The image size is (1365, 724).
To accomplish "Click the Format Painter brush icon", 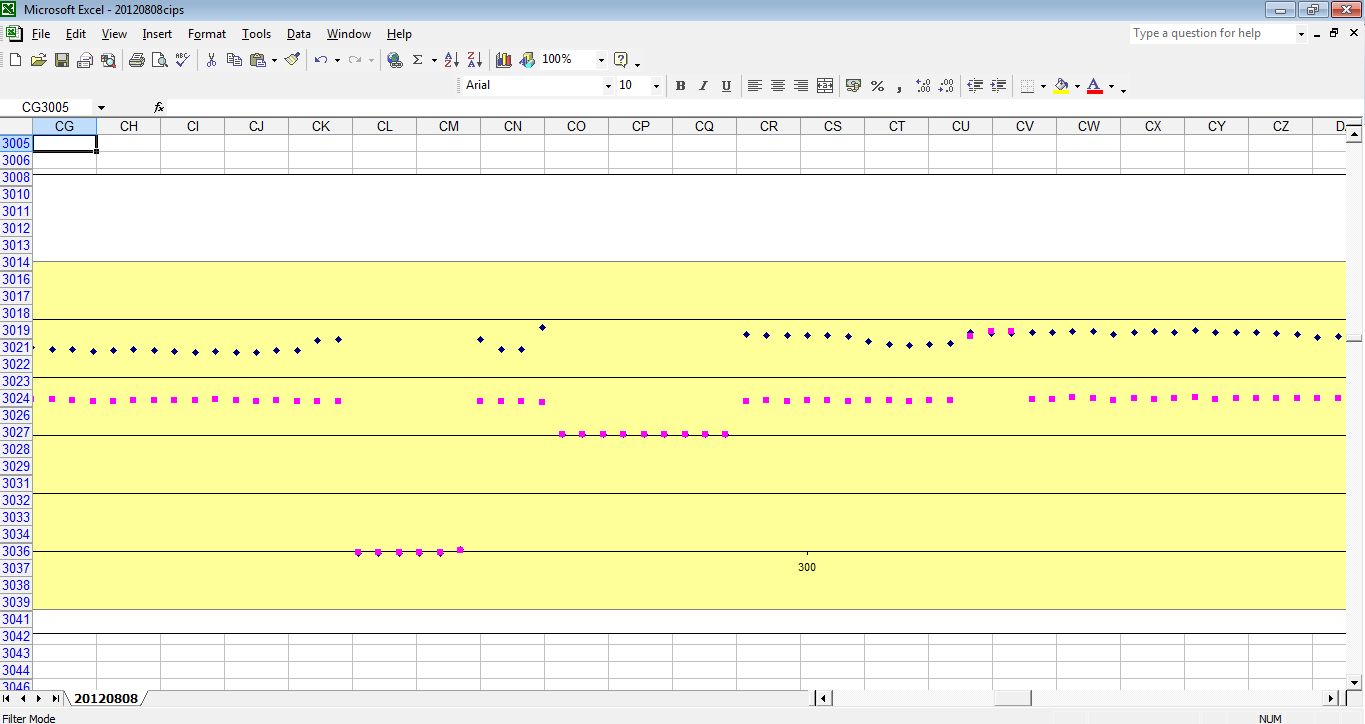I will coord(292,60).
